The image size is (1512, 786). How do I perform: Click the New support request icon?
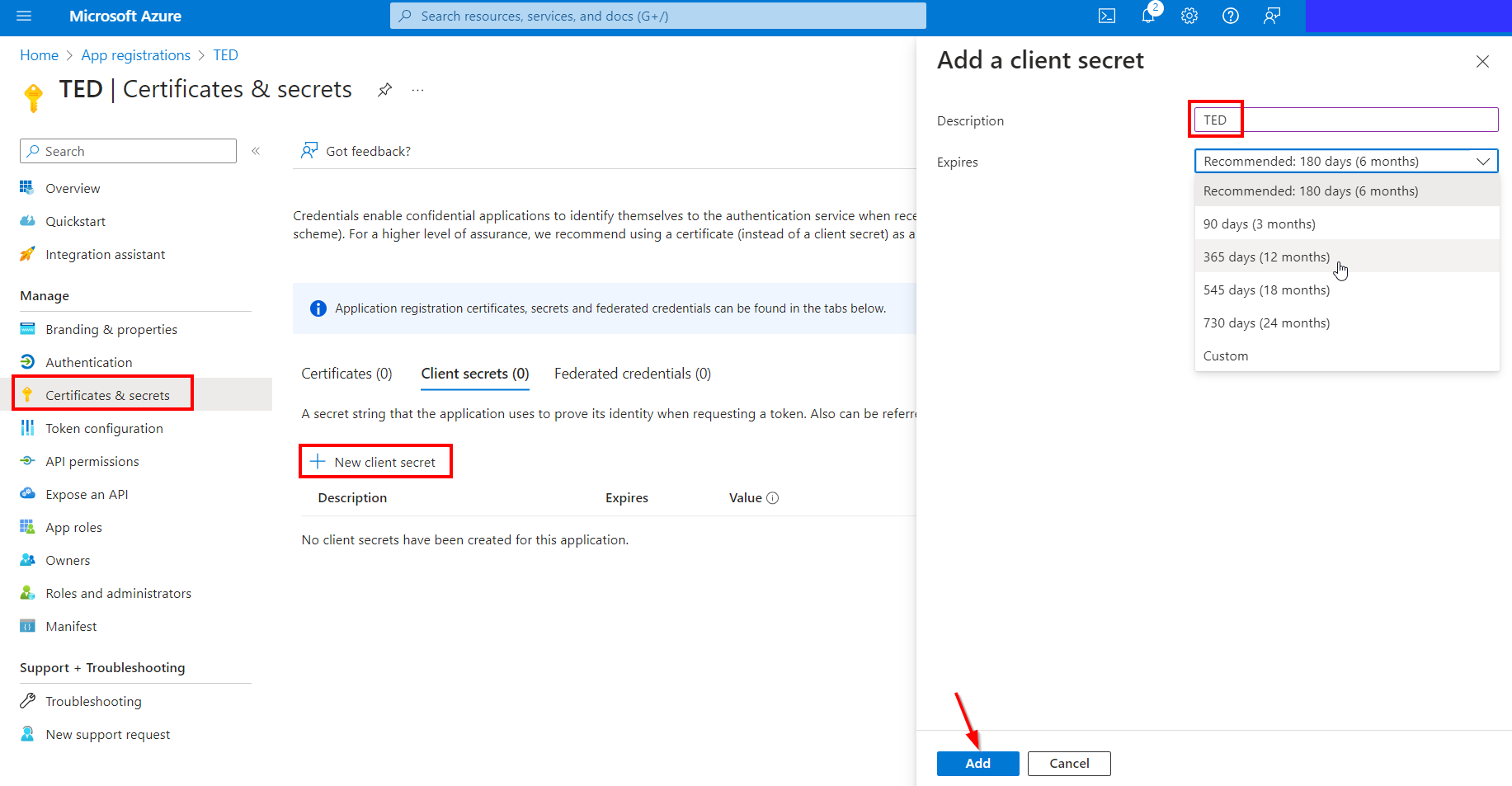27,734
